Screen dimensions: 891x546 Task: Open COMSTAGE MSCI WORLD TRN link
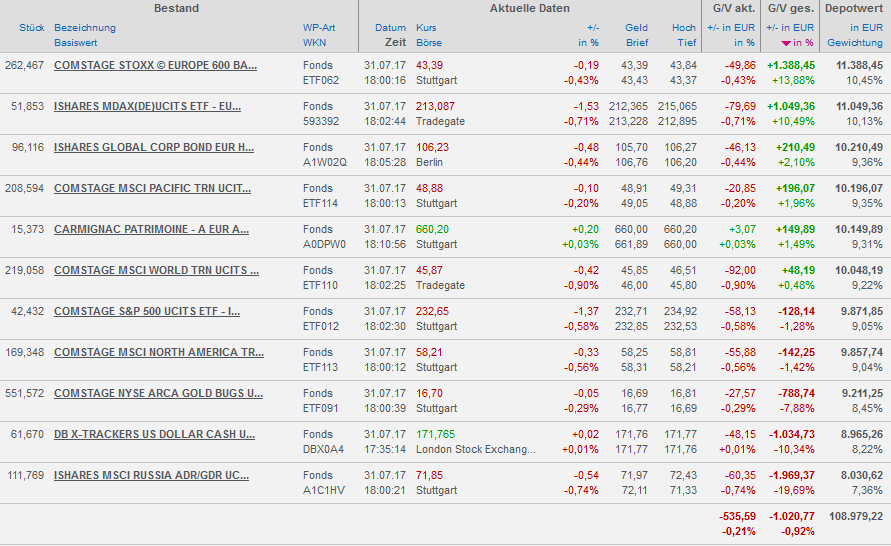(156, 270)
